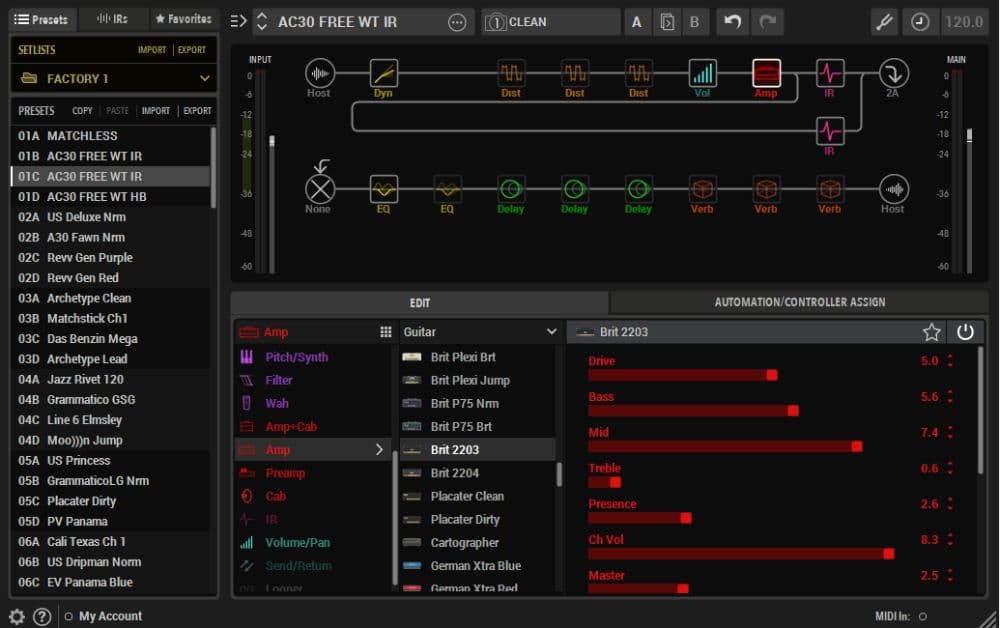Switch to Automation/Controller Assign tab

tap(799, 302)
